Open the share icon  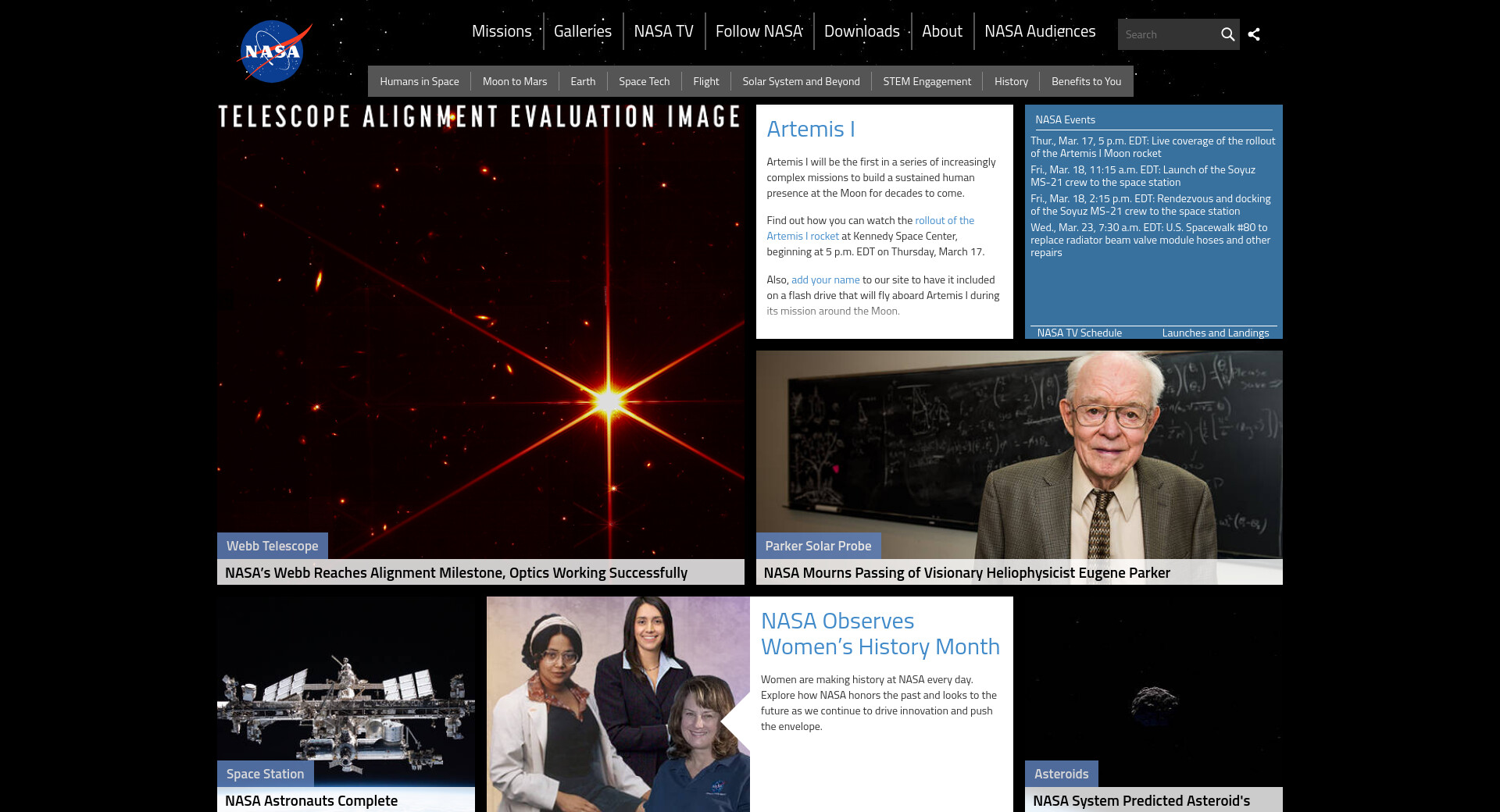tap(1254, 34)
